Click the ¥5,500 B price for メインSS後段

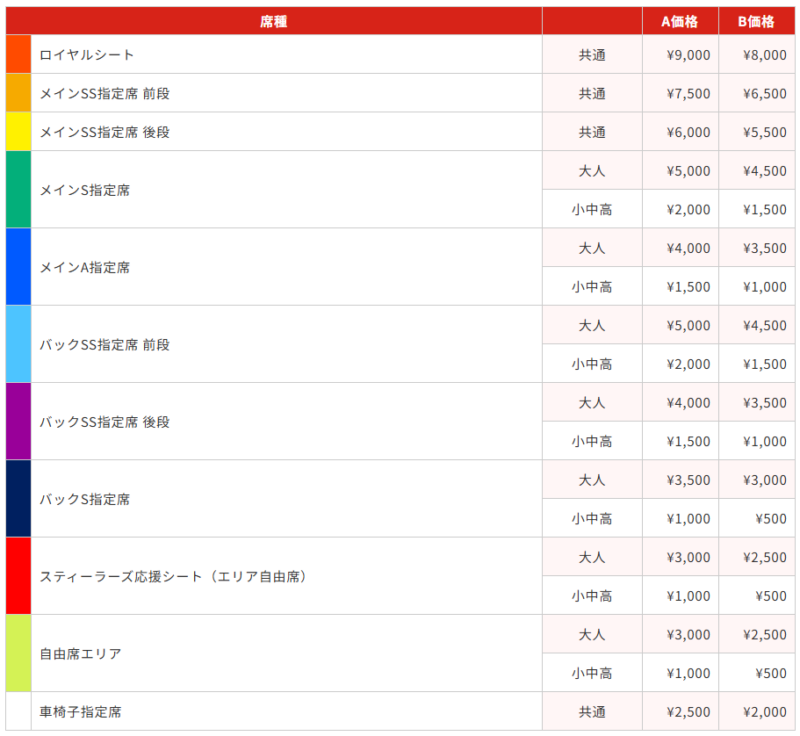(765, 133)
